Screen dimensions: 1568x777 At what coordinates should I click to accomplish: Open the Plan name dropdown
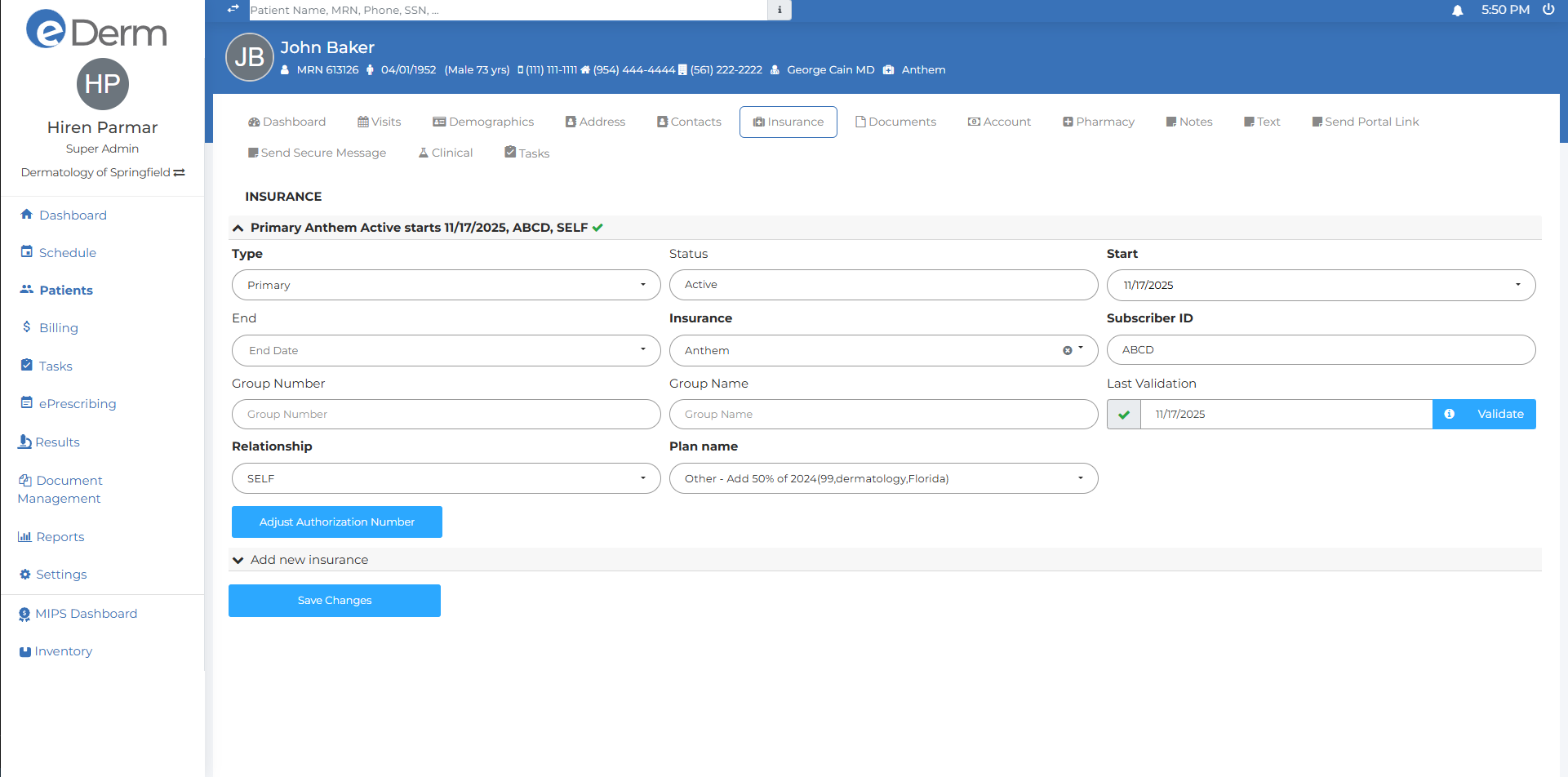point(883,478)
